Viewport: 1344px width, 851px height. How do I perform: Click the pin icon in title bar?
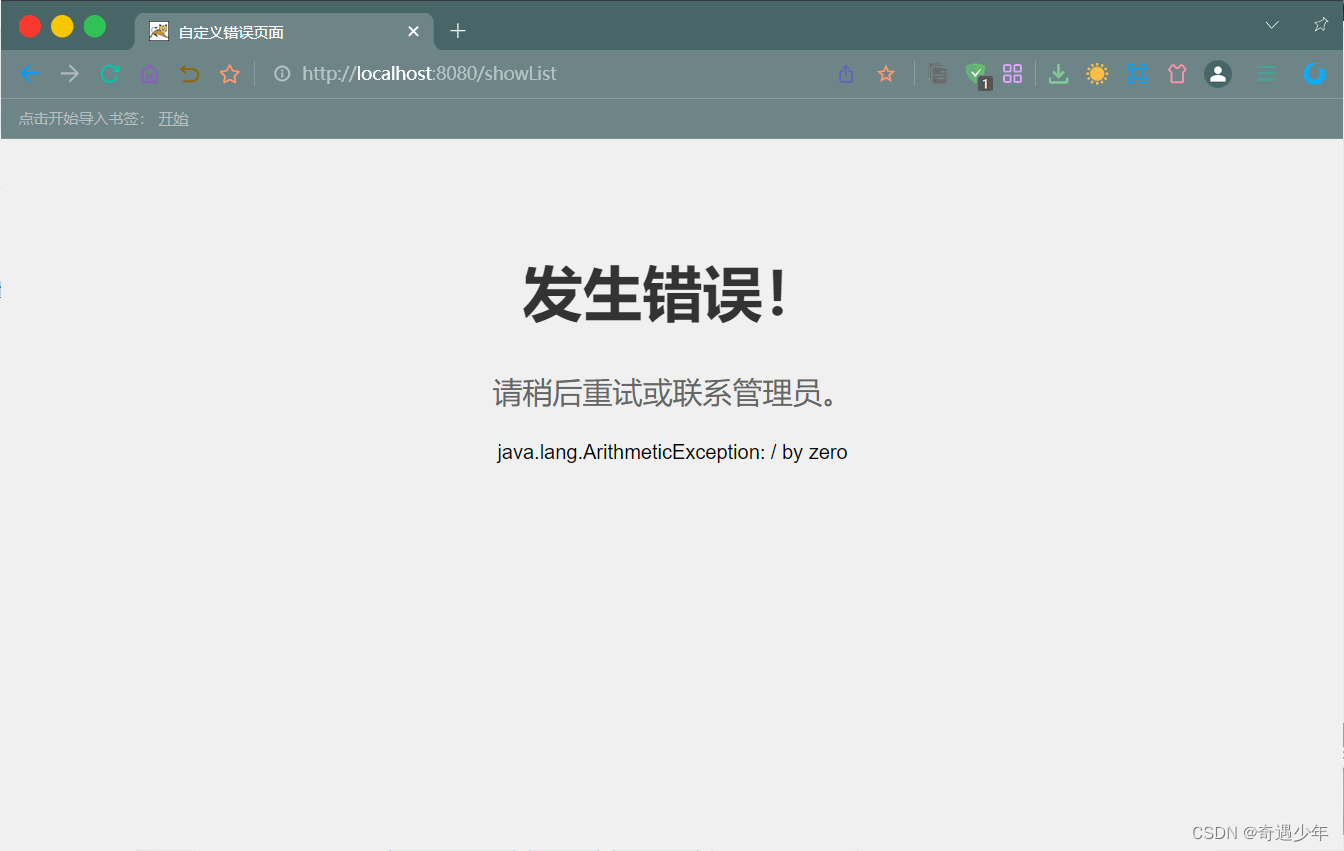click(1321, 25)
